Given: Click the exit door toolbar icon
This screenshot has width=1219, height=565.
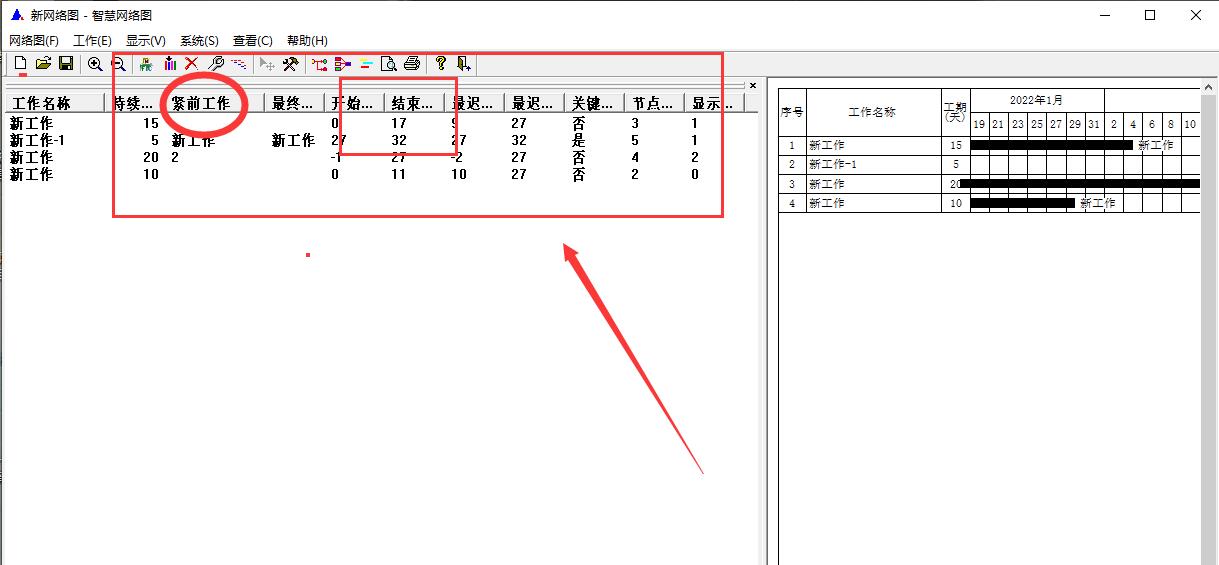Looking at the screenshot, I should click(x=464, y=64).
